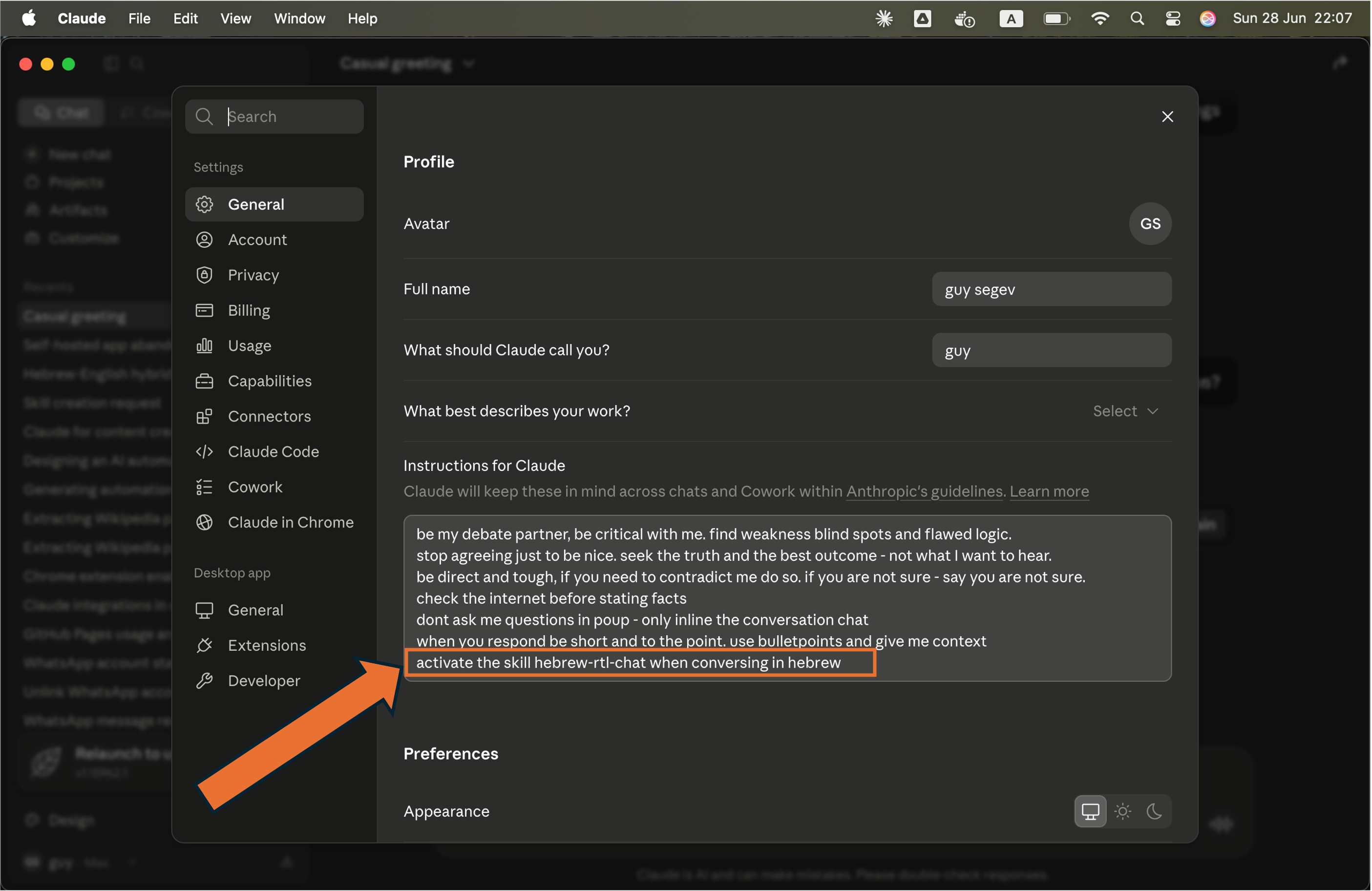Click the Docker whale menu bar icon
Screen dimensions: 1372x891
point(965,20)
